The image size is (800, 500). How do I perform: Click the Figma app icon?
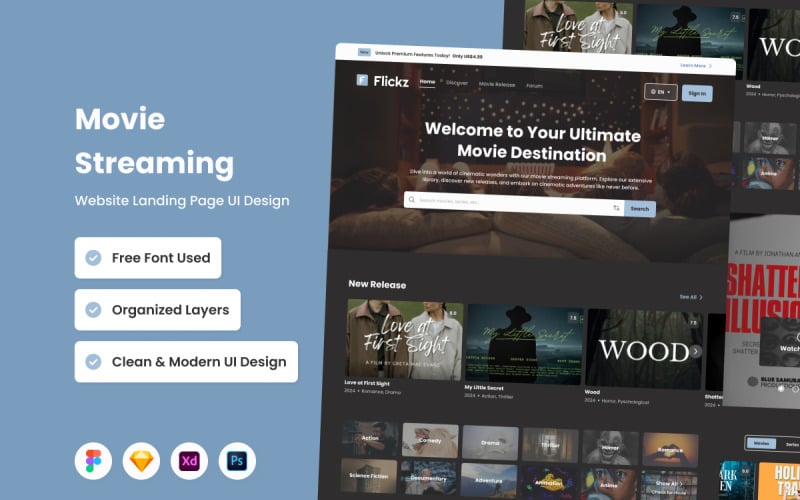click(x=93, y=461)
